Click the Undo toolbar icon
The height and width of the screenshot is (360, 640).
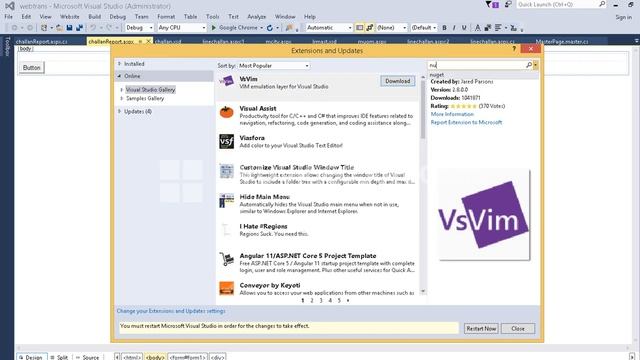point(93,28)
